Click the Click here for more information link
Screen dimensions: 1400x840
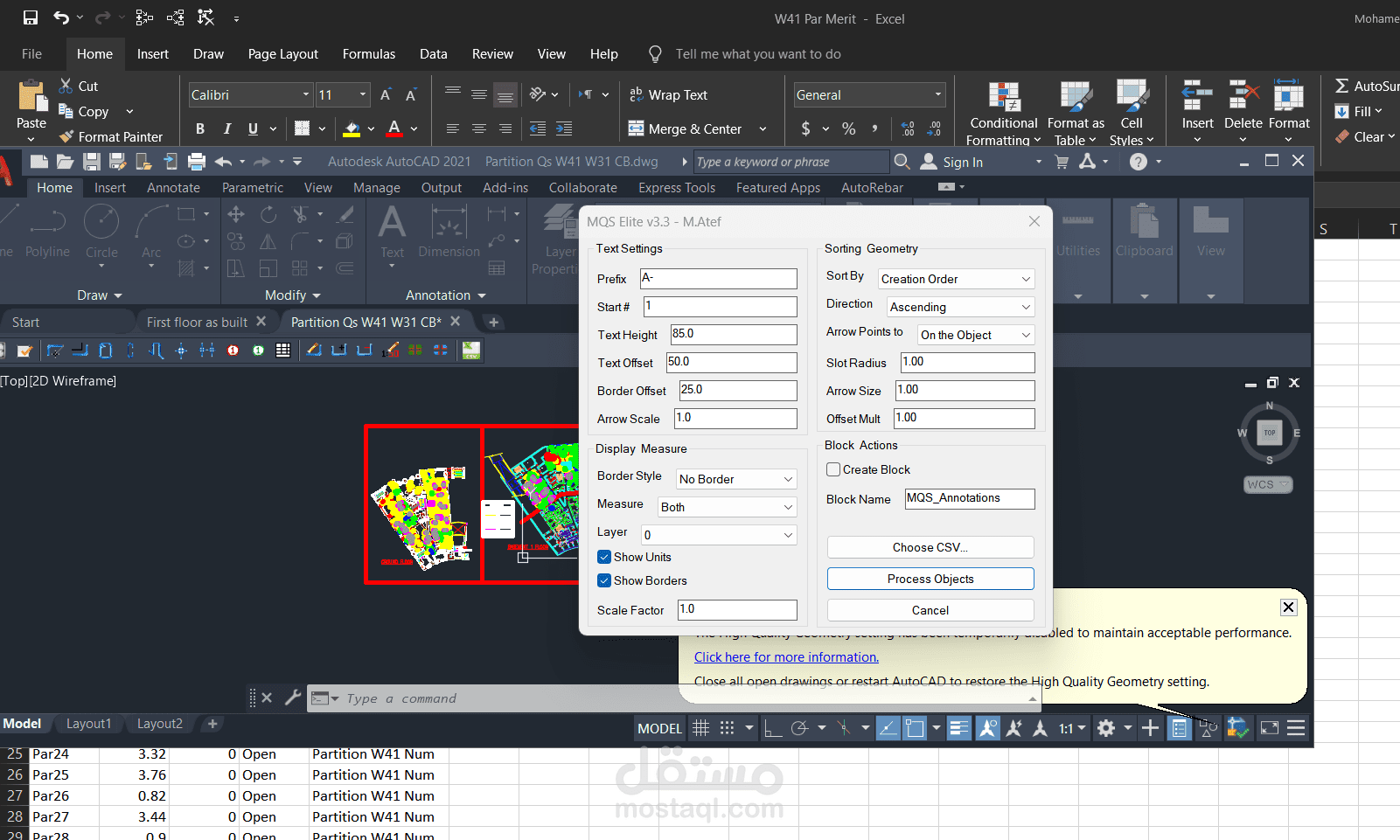click(x=786, y=657)
